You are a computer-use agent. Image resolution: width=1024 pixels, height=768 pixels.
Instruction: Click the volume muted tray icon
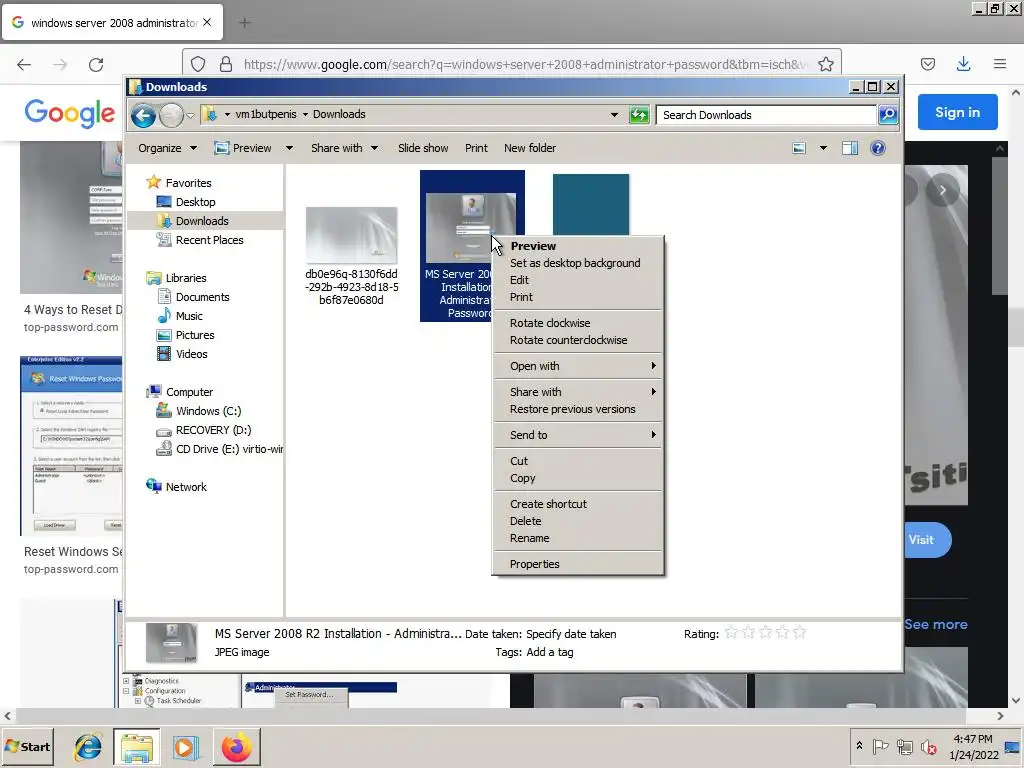click(x=928, y=747)
